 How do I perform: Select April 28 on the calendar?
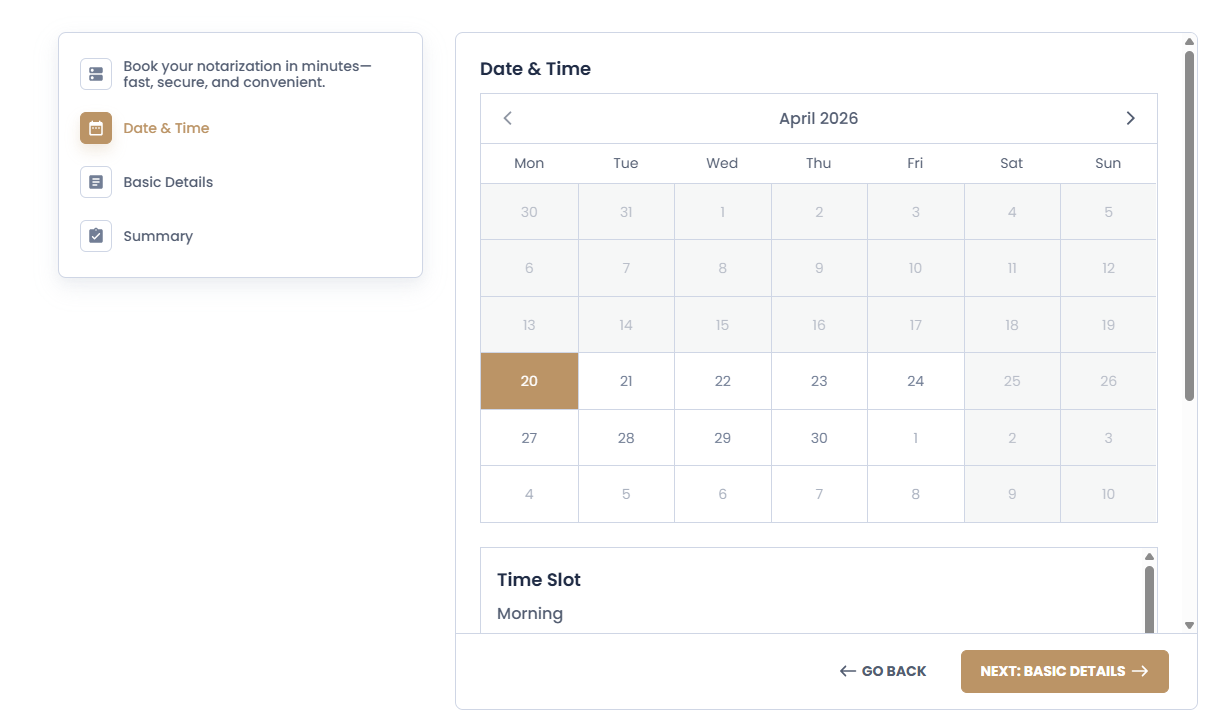626,438
